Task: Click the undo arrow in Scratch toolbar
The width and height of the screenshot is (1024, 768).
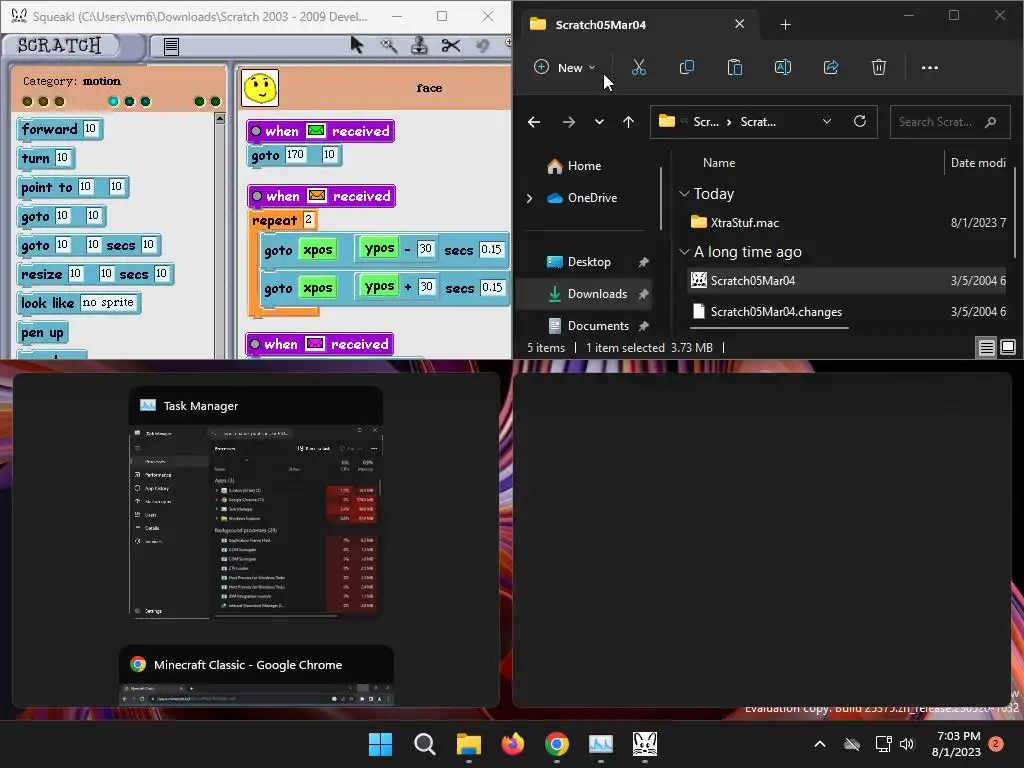Action: 482,45
